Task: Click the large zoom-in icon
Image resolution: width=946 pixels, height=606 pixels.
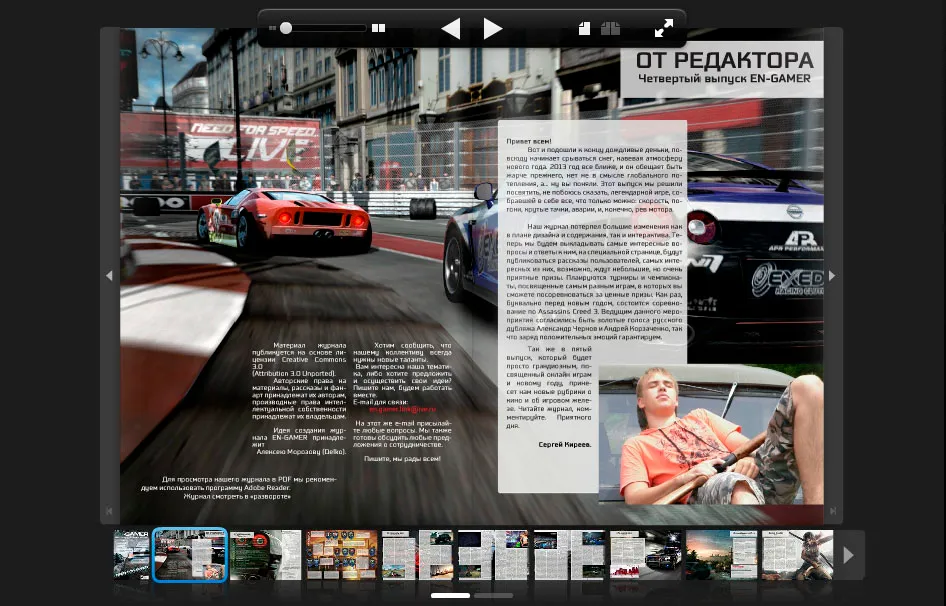Action: coord(378,29)
